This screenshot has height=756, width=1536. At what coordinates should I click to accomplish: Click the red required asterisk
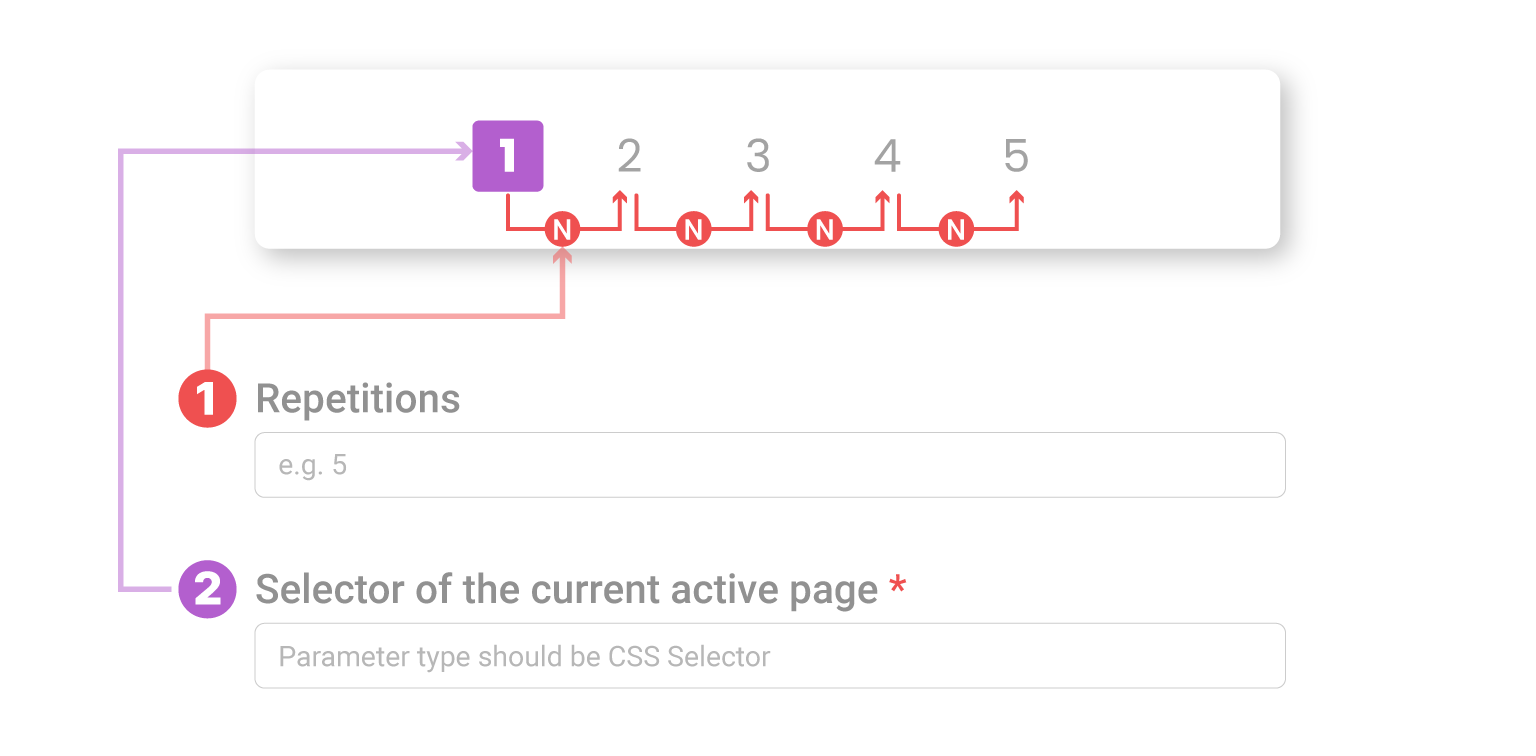898,585
